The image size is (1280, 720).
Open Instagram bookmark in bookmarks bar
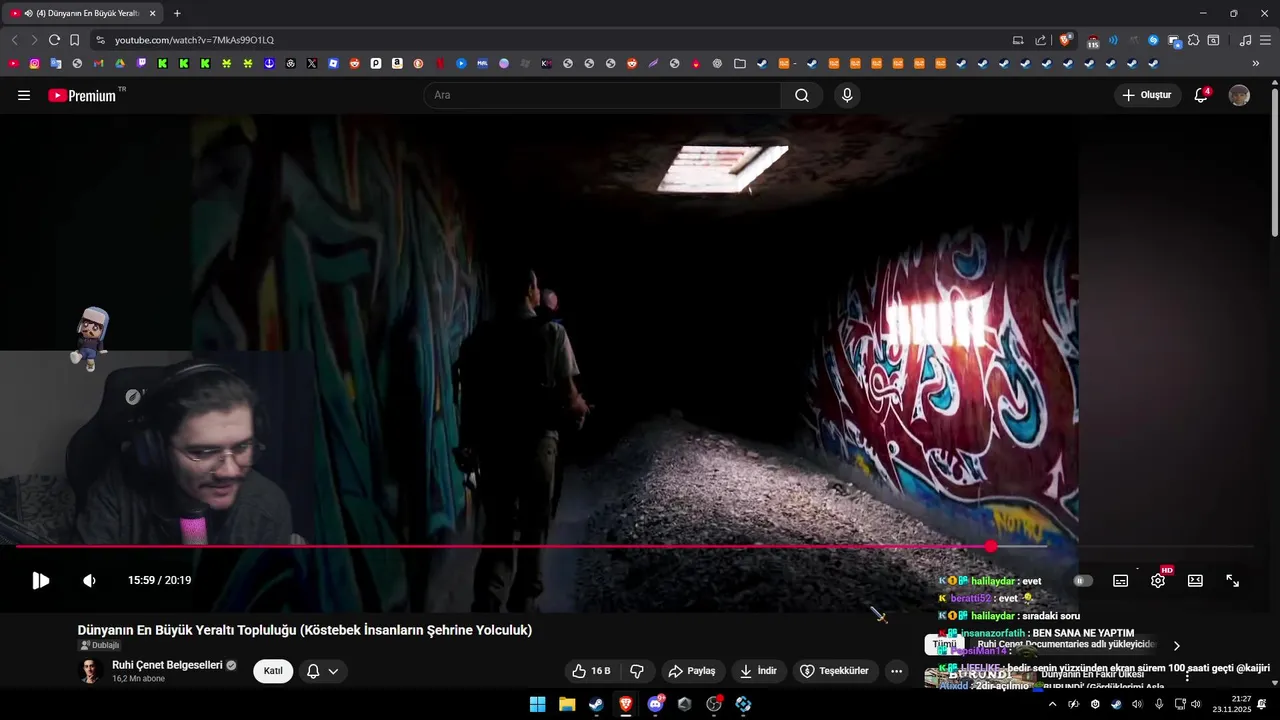34,63
